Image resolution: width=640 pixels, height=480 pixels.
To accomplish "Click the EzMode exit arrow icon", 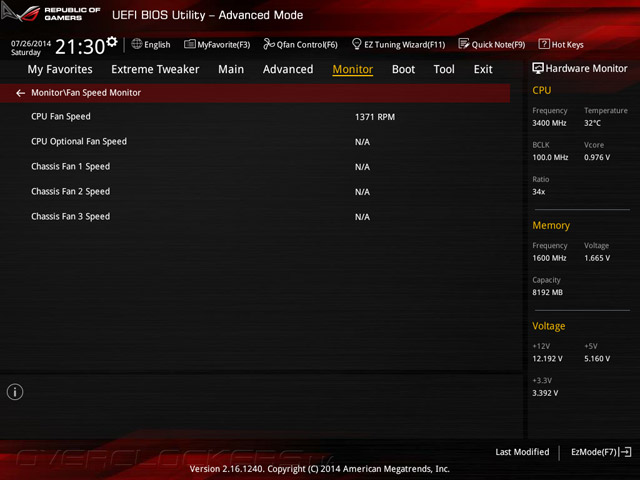I will pyautogui.click(x=625, y=452).
